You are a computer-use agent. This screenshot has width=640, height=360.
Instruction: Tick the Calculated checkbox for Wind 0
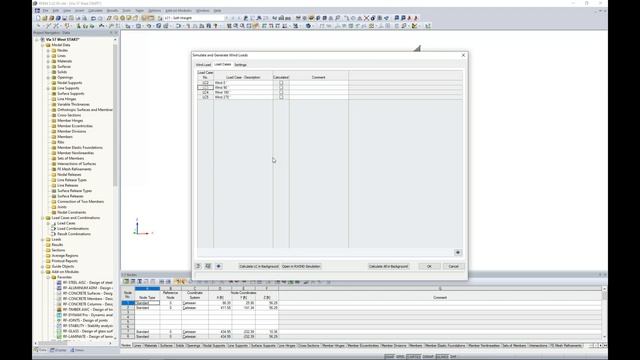pyautogui.click(x=281, y=83)
